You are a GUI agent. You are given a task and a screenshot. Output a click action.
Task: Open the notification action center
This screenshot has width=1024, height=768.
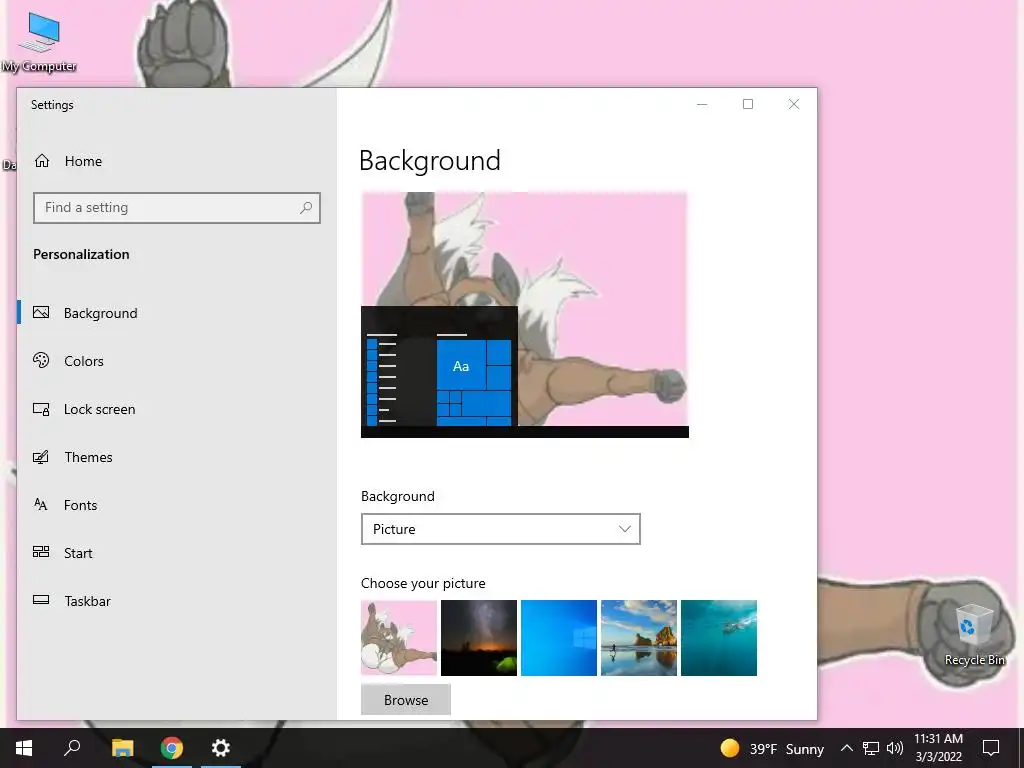point(991,748)
